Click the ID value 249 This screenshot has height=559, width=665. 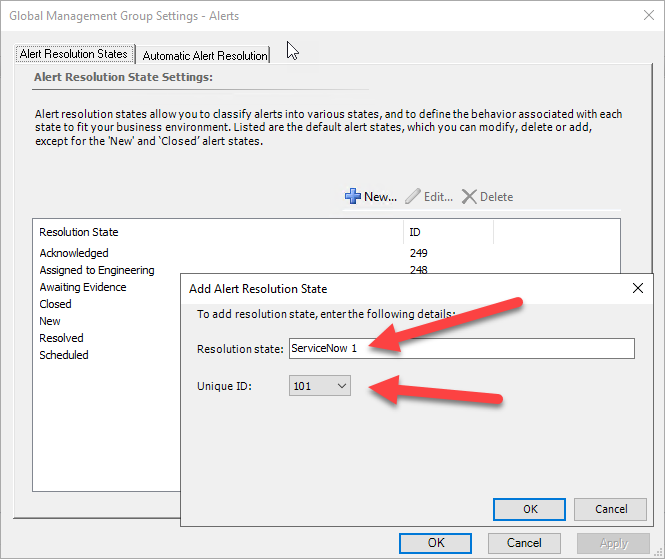pyautogui.click(x=419, y=253)
